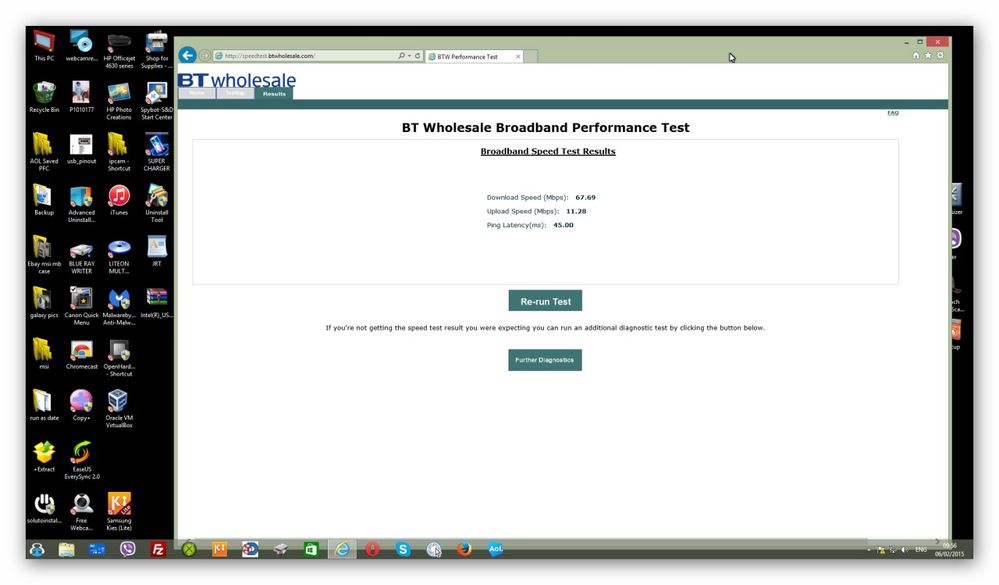The height and width of the screenshot is (585, 999).
Task: Switch to the Results tab
Action: pyautogui.click(x=274, y=94)
